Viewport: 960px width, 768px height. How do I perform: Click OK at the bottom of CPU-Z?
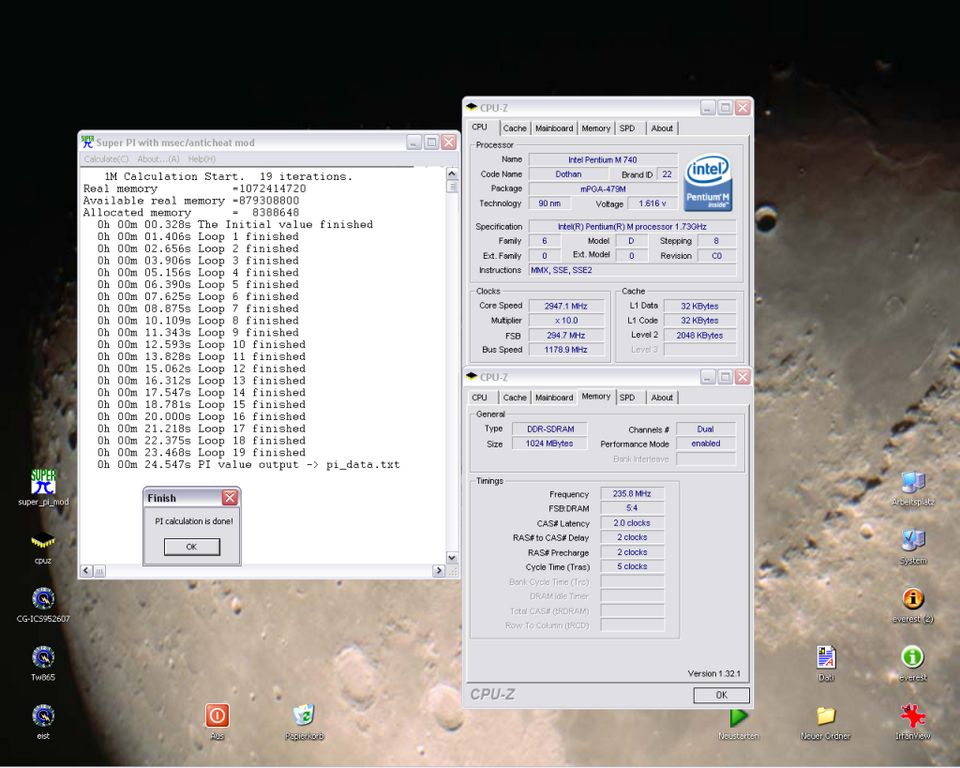pos(721,695)
